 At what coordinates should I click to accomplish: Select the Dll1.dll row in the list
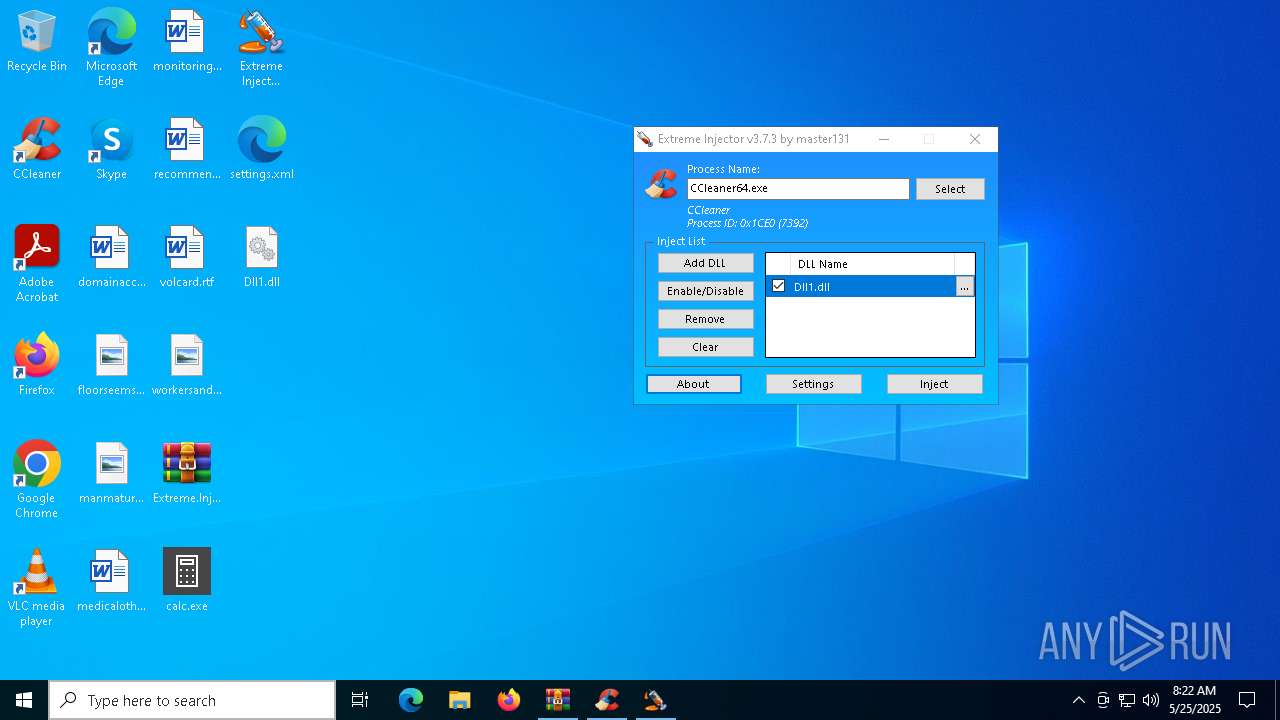[861, 287]
